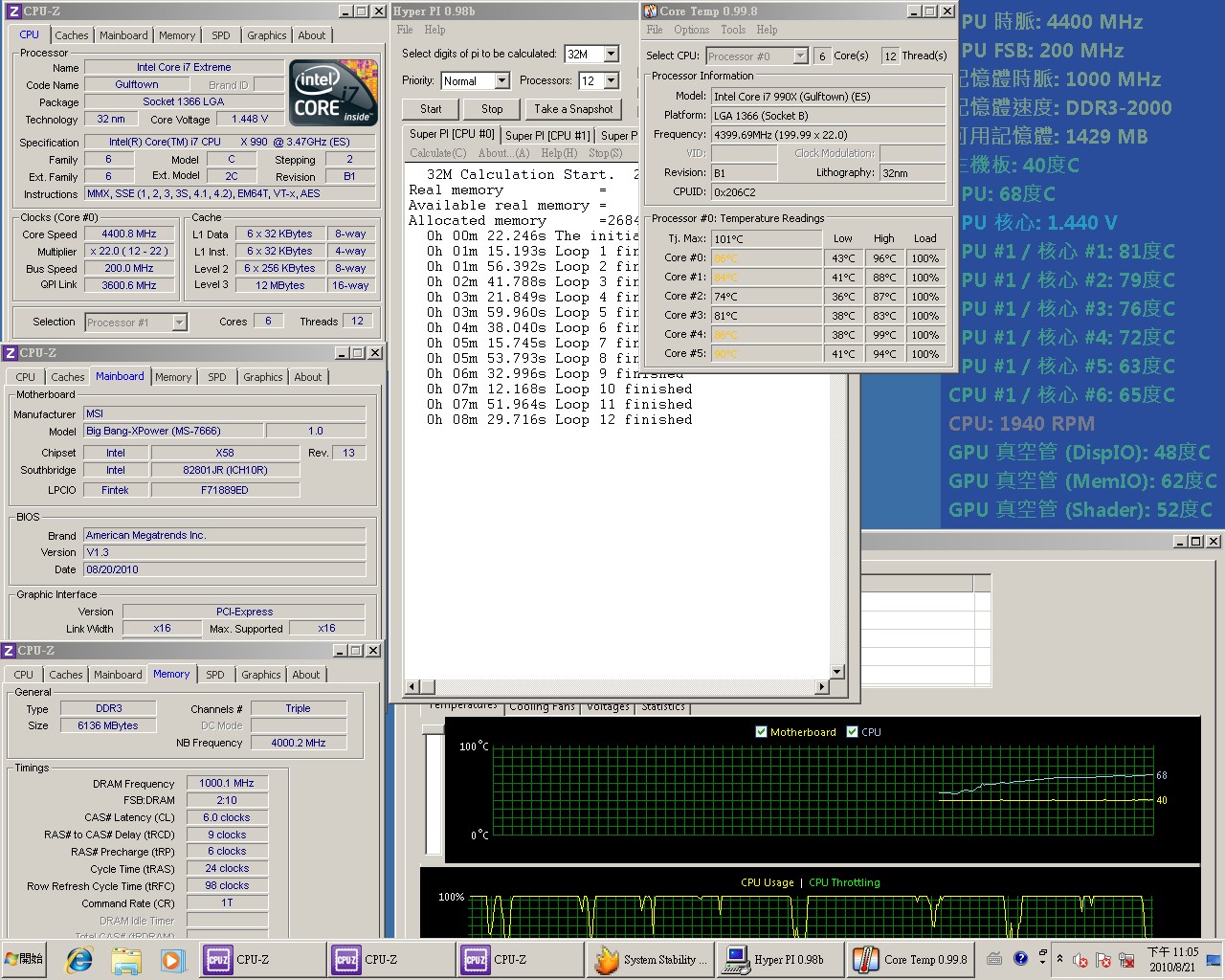Image resolution: width=1225 pixels, height=980 pixels.
Task: Open the Windows Start button
Action: click(x=25, y=959)
